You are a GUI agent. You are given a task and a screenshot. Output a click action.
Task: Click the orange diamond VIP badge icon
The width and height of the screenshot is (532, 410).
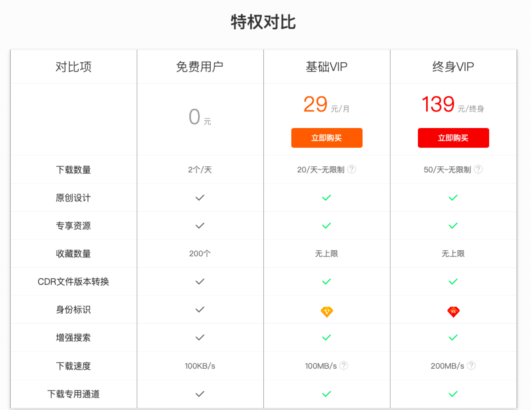(x=327, y=312)
